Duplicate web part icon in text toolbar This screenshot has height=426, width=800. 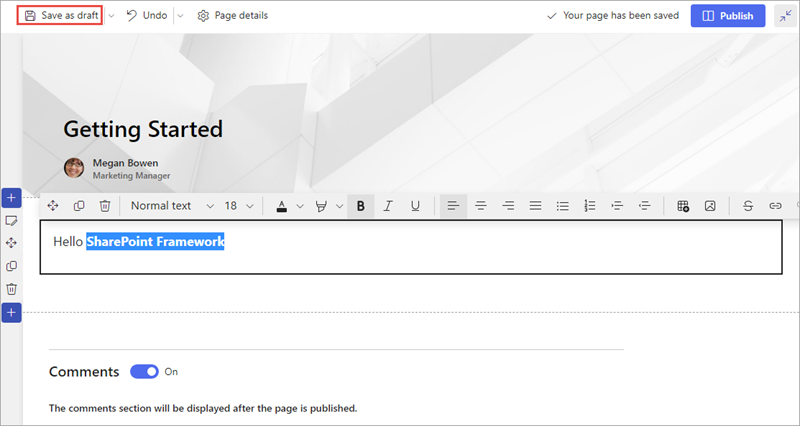coord(79,206)
